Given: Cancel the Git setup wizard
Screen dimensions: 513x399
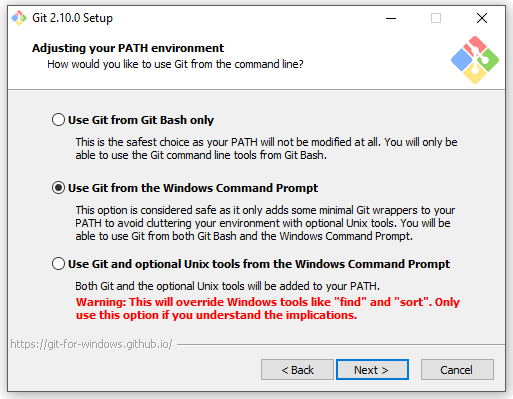Looking at the screenshot, I should click(457, 369).
